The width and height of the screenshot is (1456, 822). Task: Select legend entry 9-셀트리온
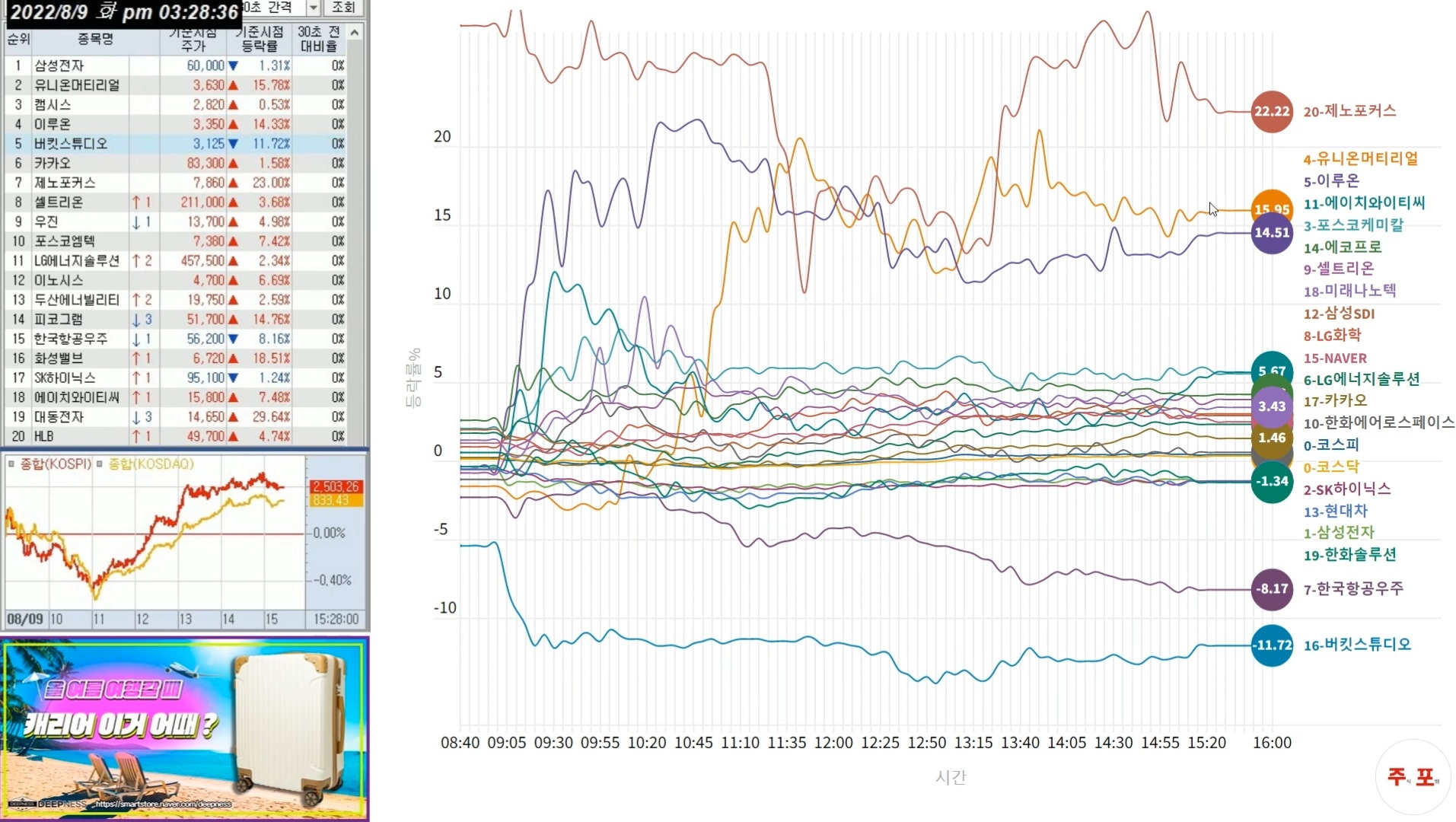point(1339,269)
